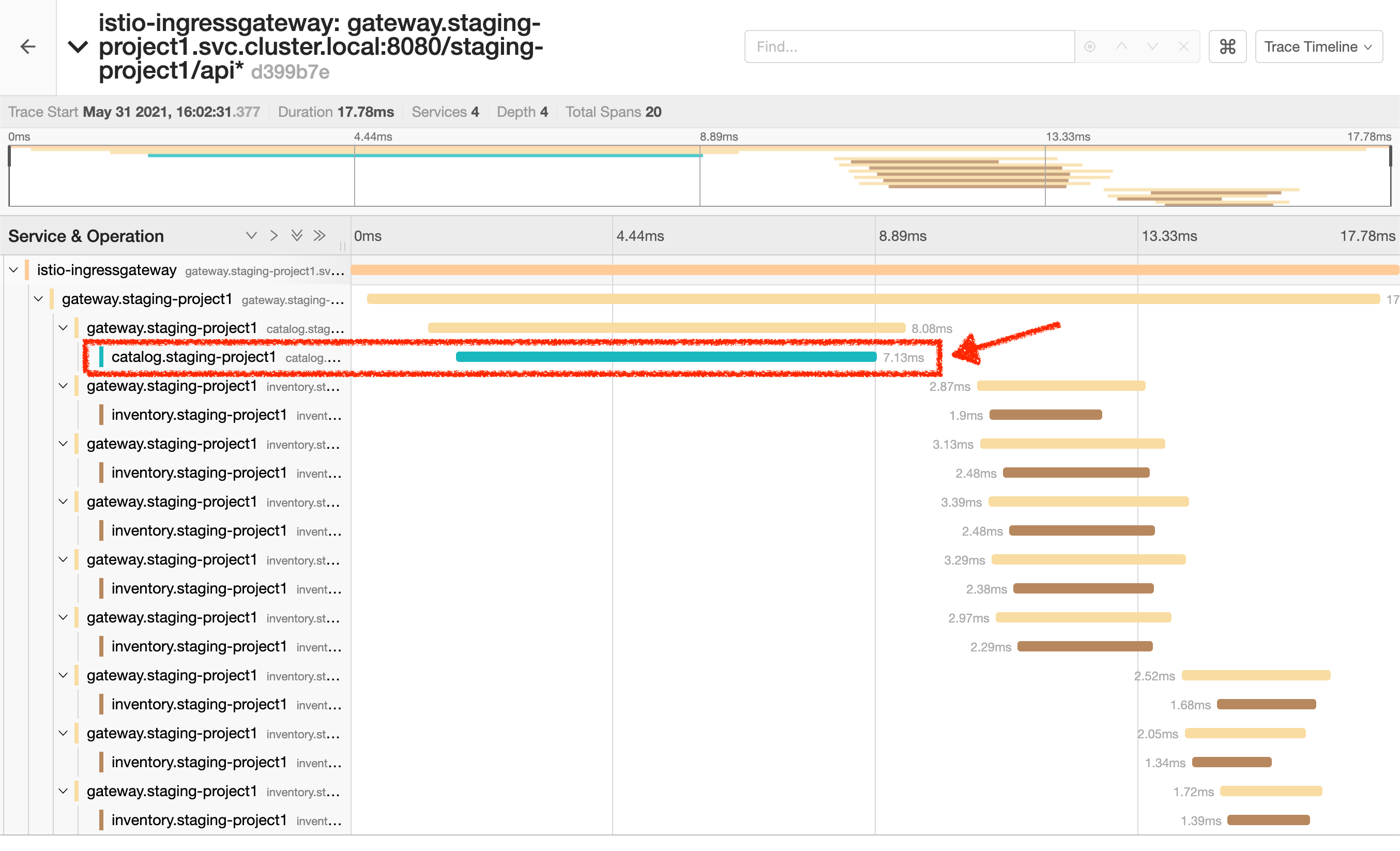Collapse all spans with the double-right chevron
Image resolution: width=1400 pixels, height=851 pixels.
coord(320,236)
